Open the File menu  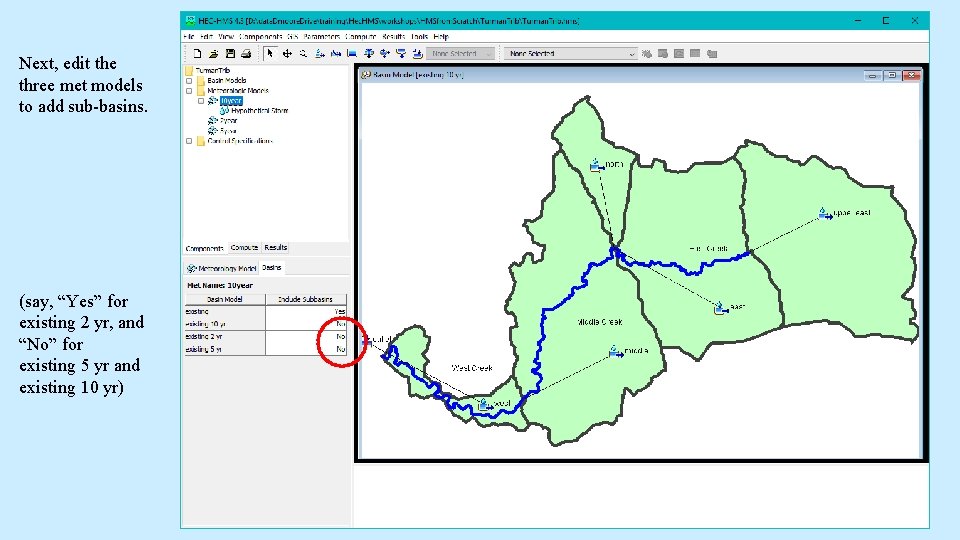click(189, 37)
